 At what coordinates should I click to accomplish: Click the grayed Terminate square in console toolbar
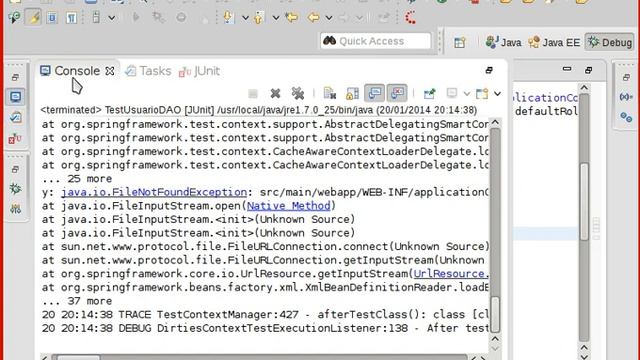[253, 94]
